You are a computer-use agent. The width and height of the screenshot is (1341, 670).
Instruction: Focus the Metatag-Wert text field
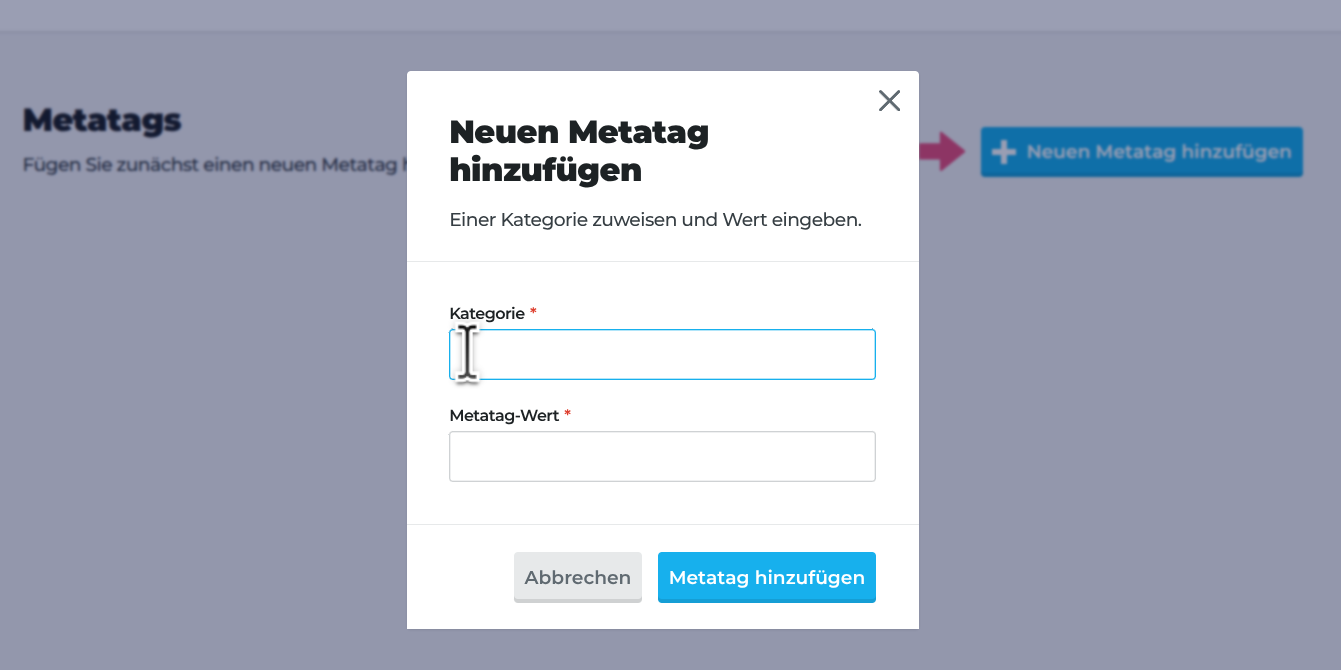coord(662,457)
